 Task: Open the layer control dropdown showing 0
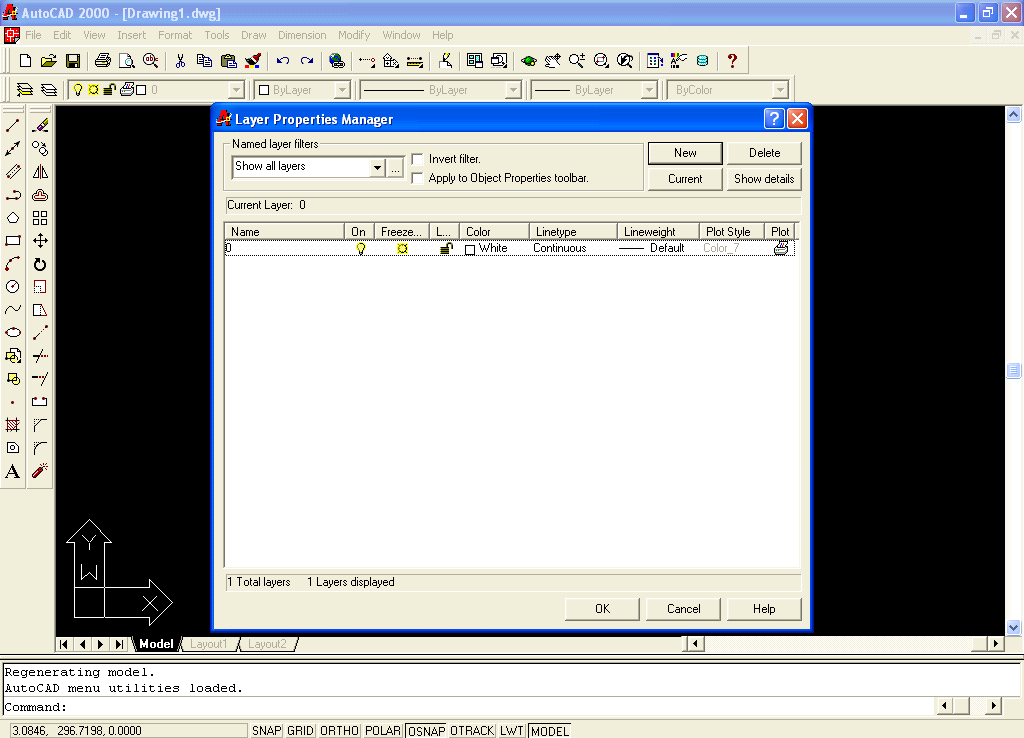236,89
